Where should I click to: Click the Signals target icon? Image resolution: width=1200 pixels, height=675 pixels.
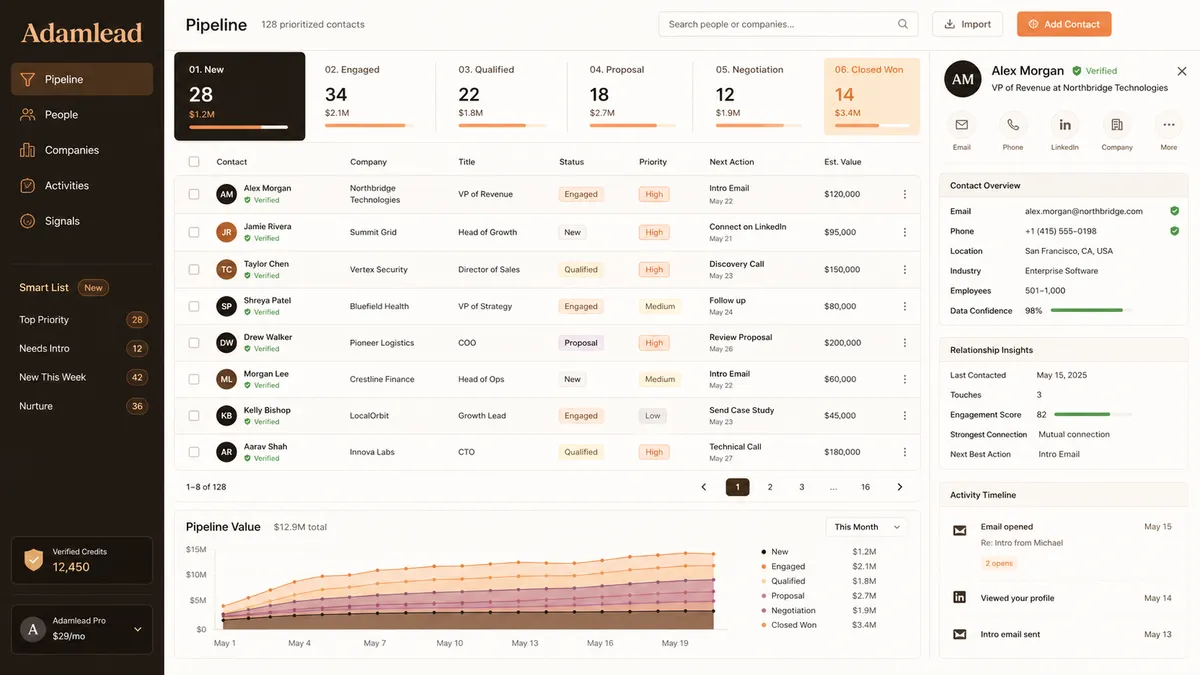click(28, 221)
